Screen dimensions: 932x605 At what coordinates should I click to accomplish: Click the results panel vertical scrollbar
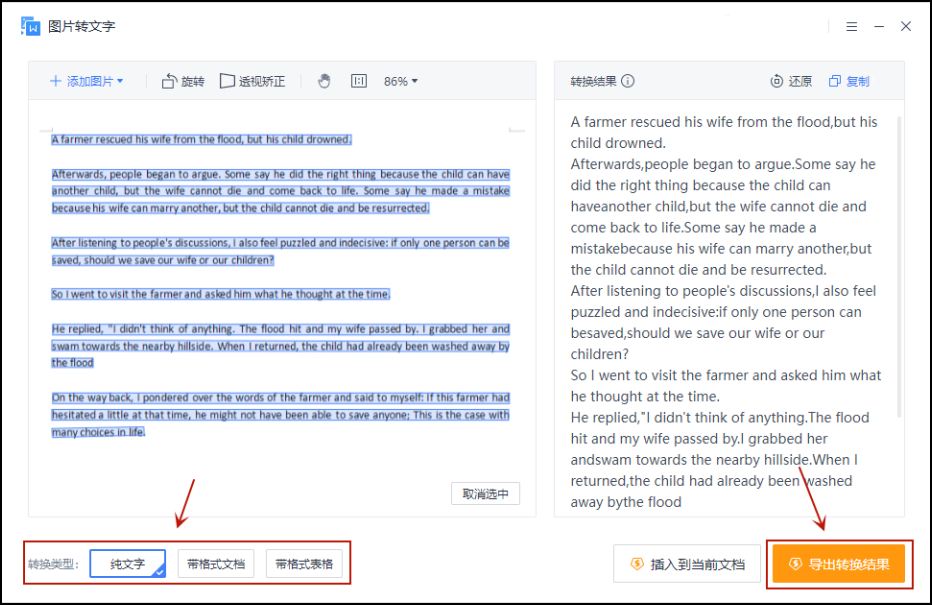coord(897,250)
